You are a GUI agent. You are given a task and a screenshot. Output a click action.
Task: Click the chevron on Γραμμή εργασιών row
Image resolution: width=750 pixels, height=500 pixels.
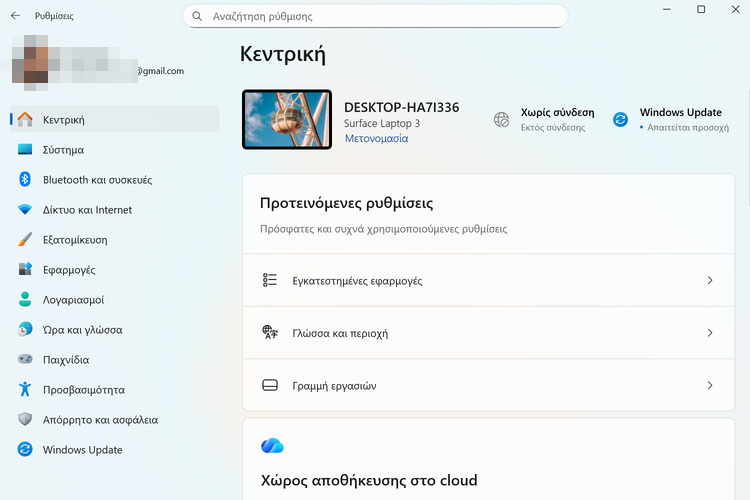pos(710,385)
